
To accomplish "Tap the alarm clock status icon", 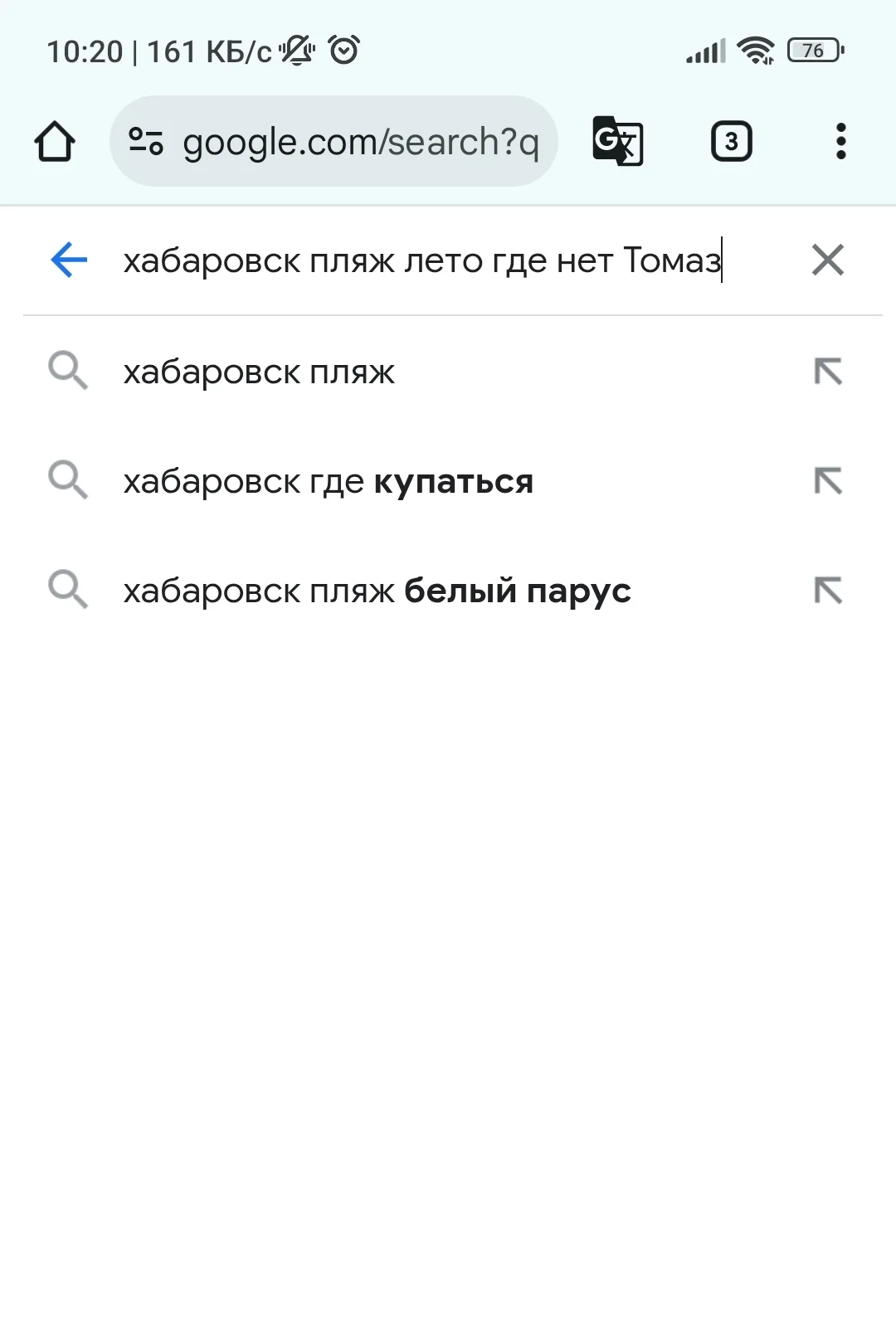I will pyautogui.click(x=344, y=50).
